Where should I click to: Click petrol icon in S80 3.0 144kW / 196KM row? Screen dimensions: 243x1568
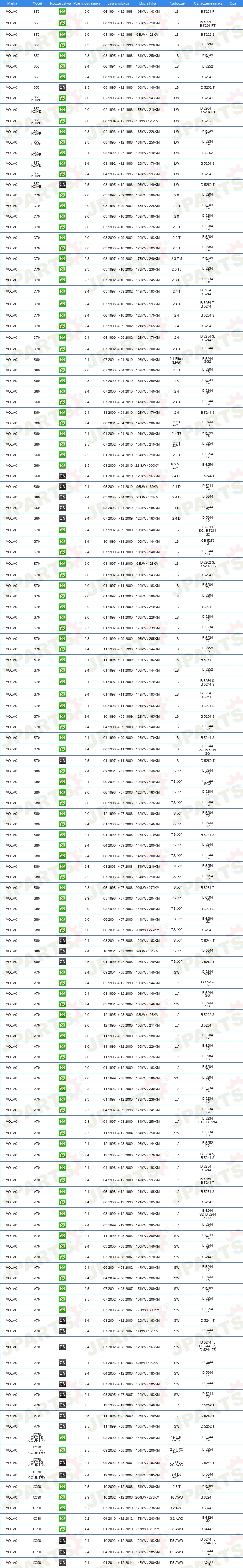62,919
